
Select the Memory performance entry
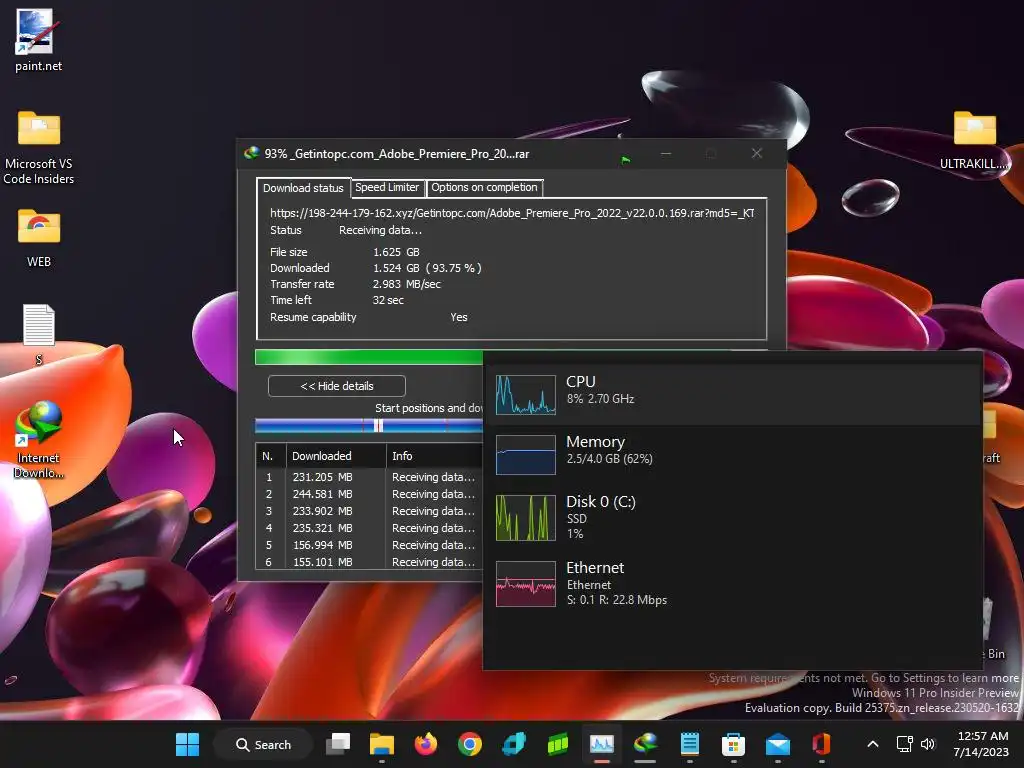pos(733,455)
